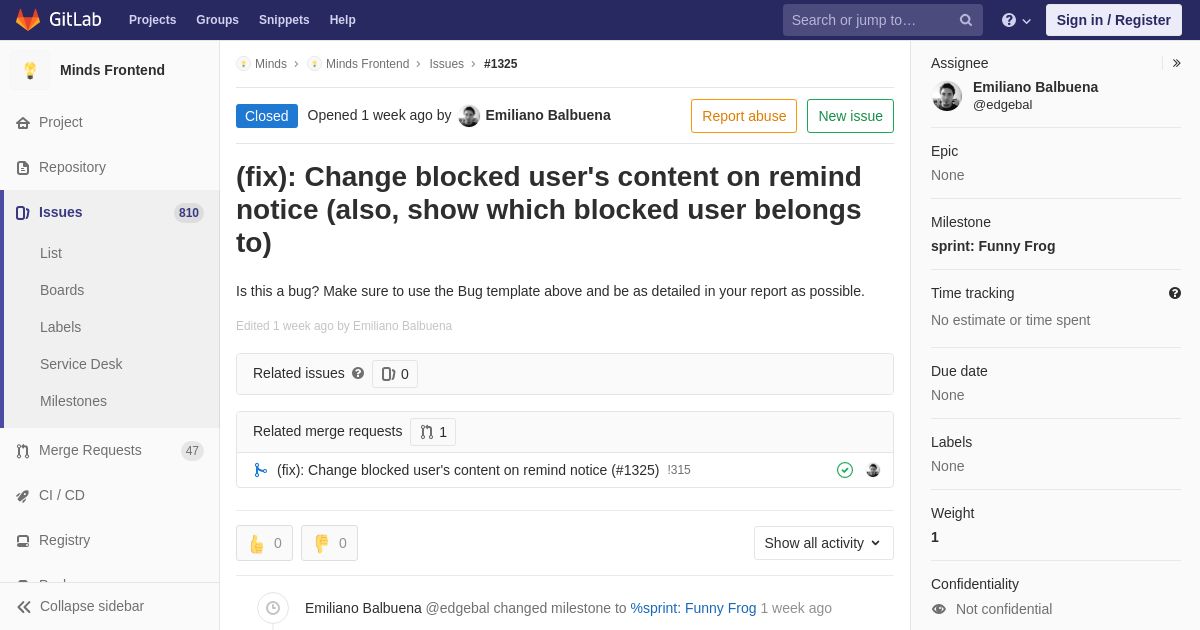Open the Projects menu
Image resolution: width=1200 pixels, height=630 pixels.
tap(152, 20)
